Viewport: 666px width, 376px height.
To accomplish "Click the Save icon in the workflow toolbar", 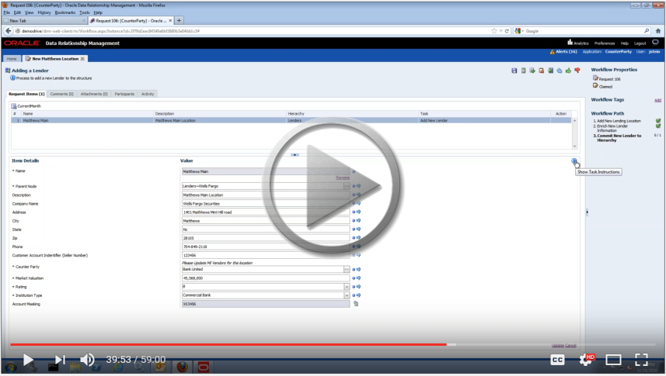I will [514, 71].
